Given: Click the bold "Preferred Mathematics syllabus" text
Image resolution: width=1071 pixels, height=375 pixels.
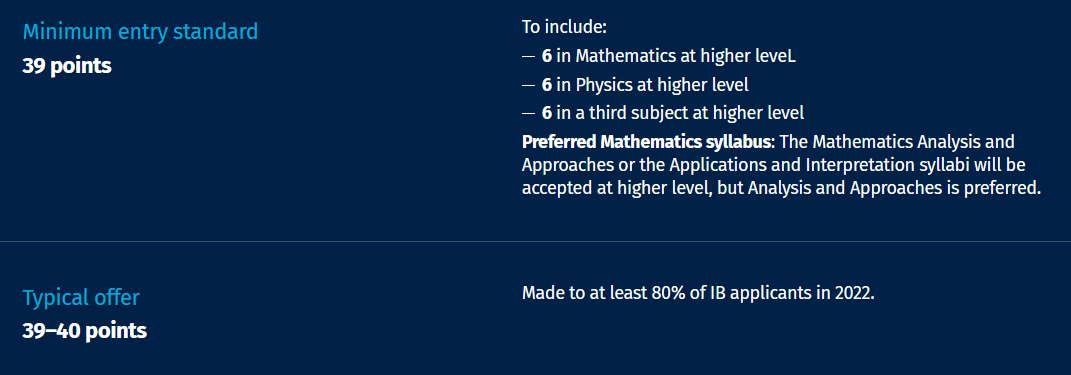Looking at the screenshot, I should tap(647, 142).
